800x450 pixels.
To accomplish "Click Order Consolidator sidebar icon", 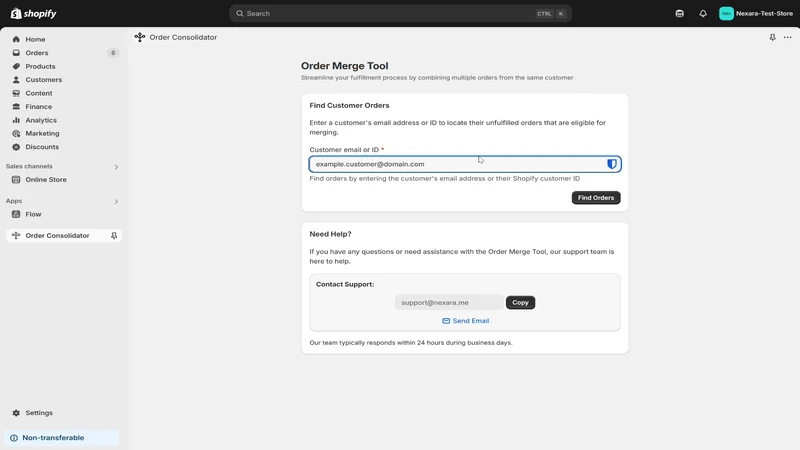I will coord(16,235).
